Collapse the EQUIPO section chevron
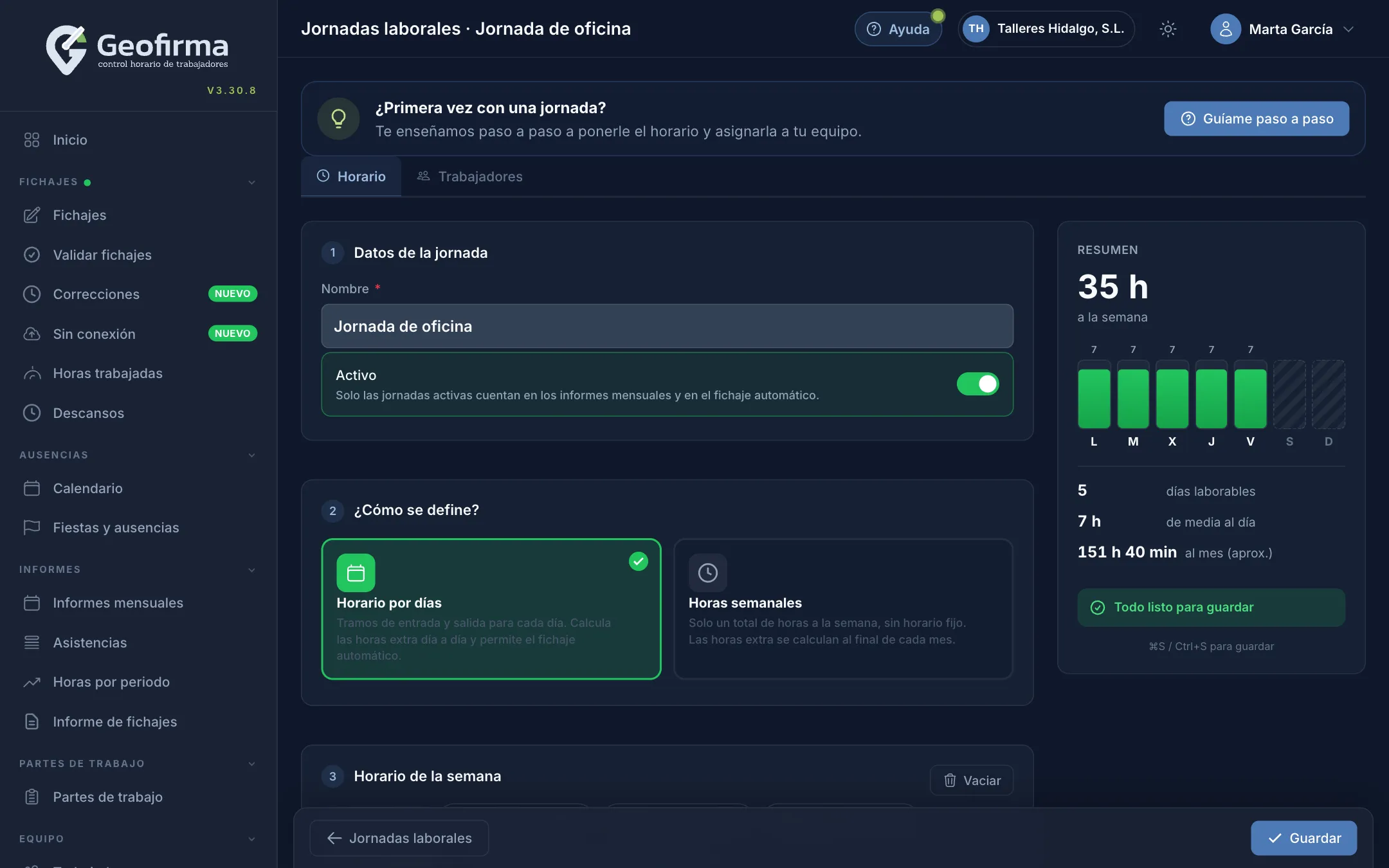The height and width of the screenshot is (868, 1389). tap(251, 839)
